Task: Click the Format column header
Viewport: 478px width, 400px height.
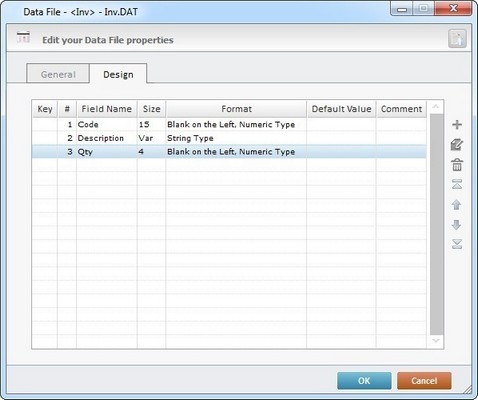Action: pyautogui.click(x=236, y=109)
